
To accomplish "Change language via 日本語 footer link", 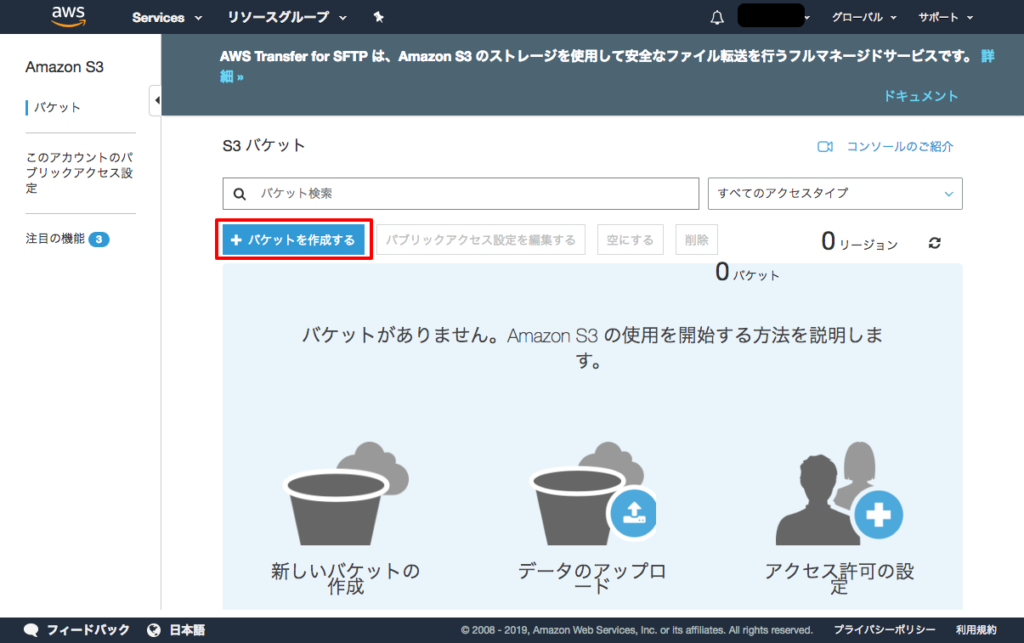I will pyautogui.click(x=187, y=630).
